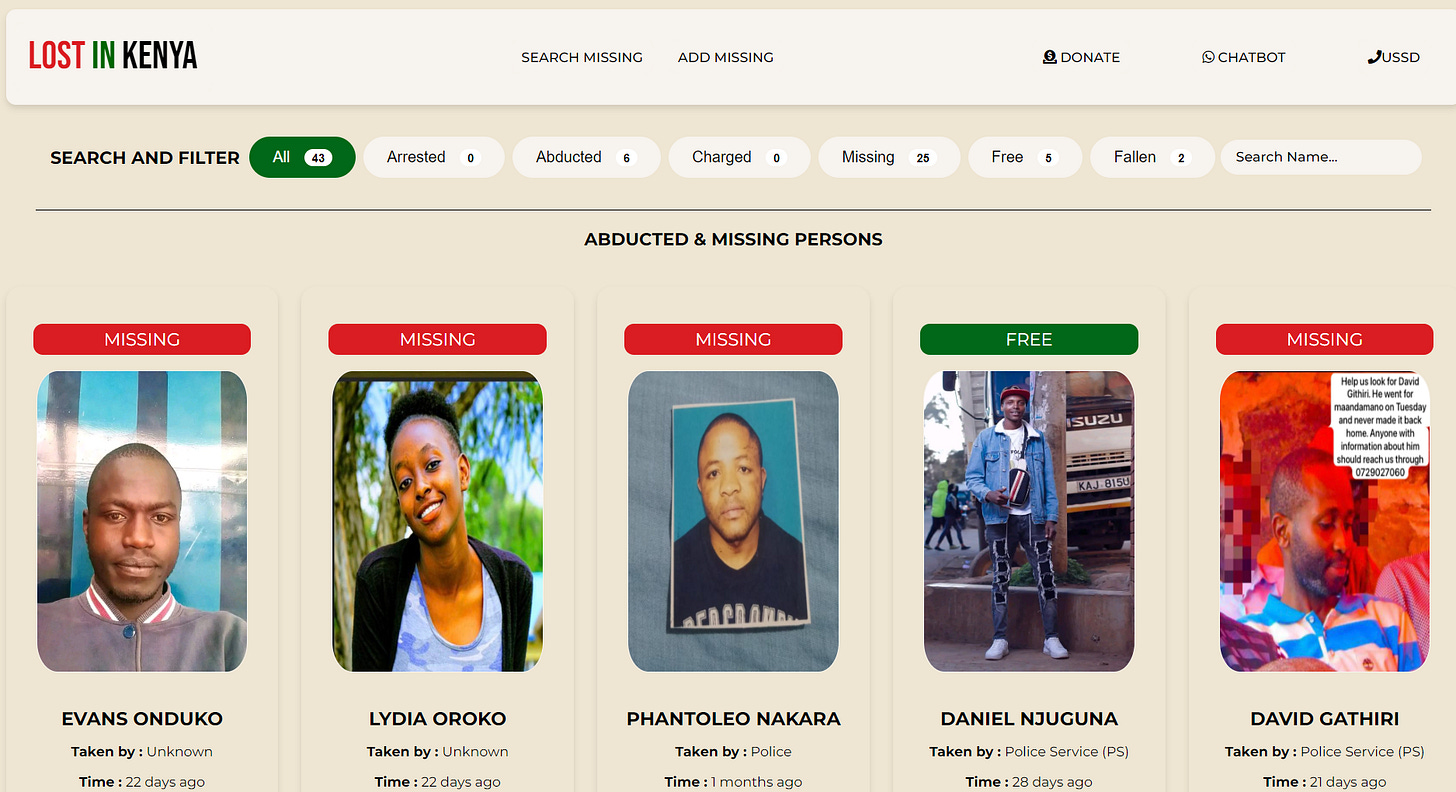Show only Missing persons filter
1456x792 pixels.
[889, 157]
